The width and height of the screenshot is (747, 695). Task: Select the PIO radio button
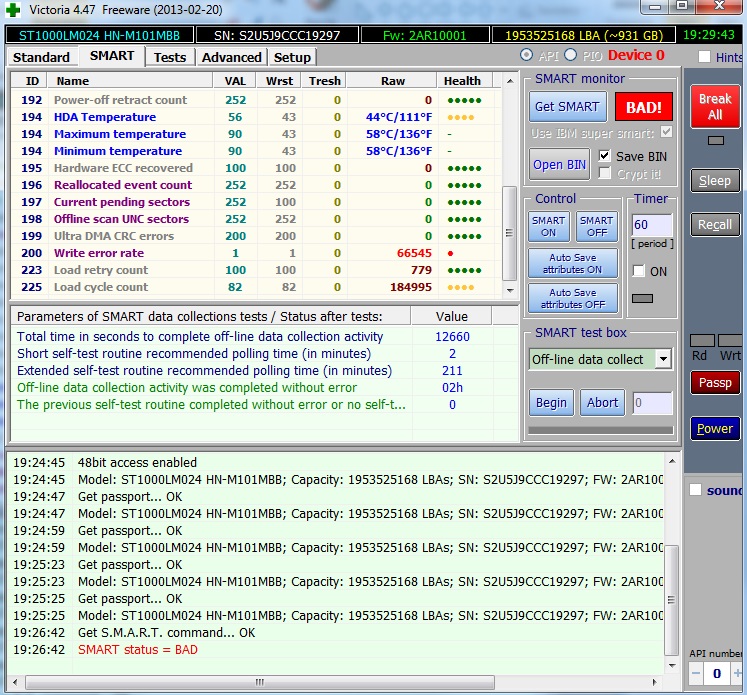pyautogui.click(x=571, y=56)
